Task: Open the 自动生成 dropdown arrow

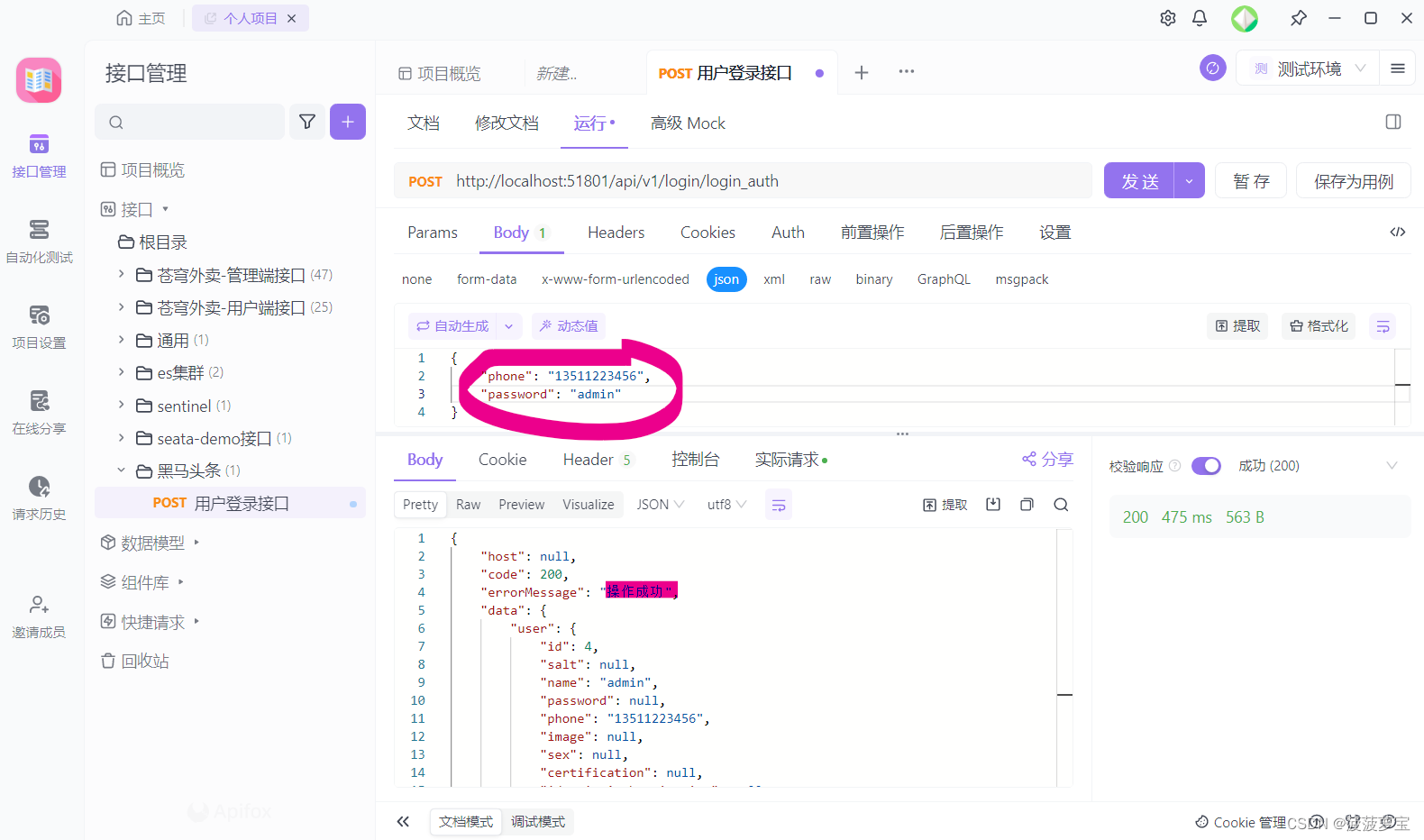Action: [508, 326]
